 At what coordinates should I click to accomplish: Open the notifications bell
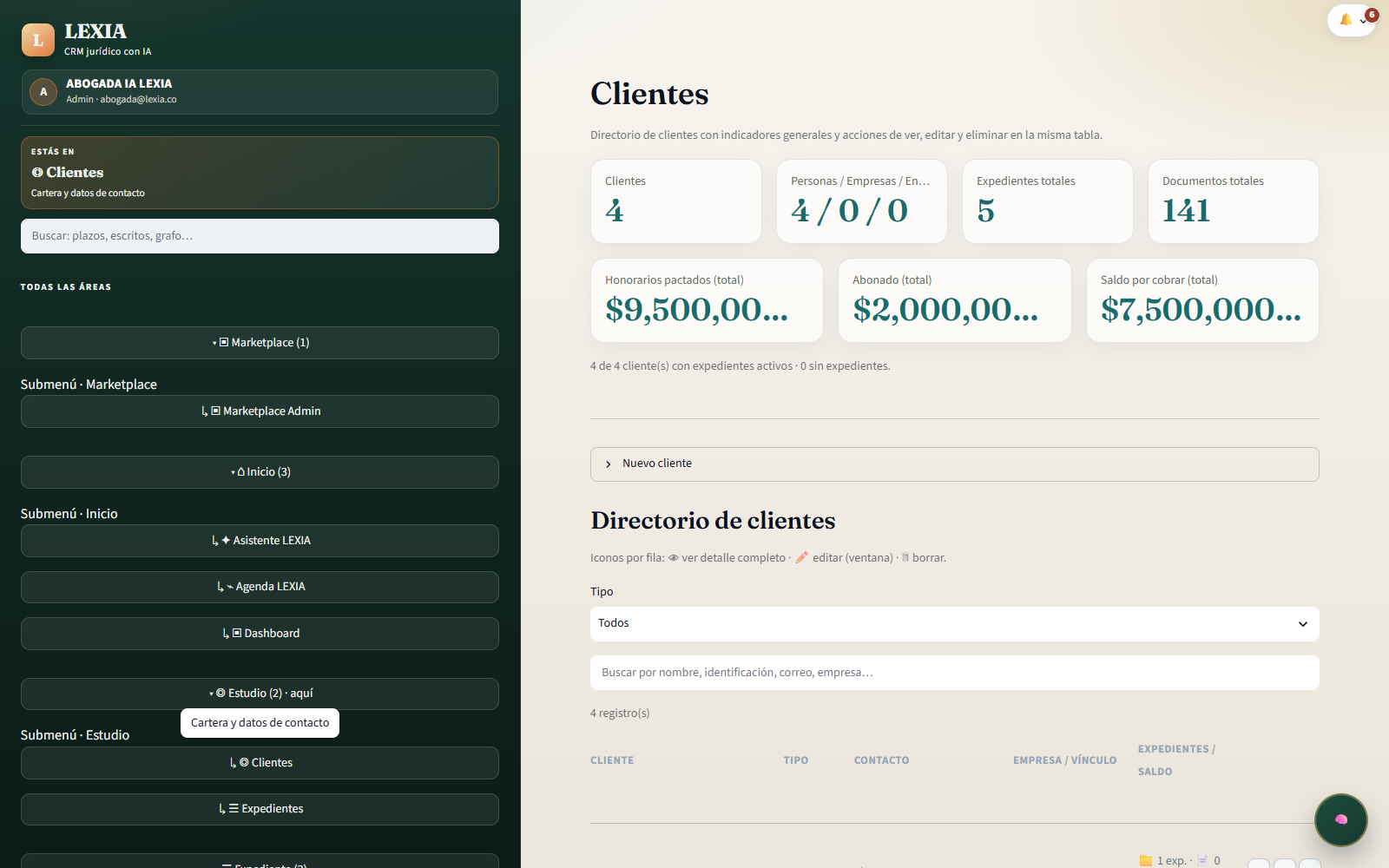point(1345,20)
